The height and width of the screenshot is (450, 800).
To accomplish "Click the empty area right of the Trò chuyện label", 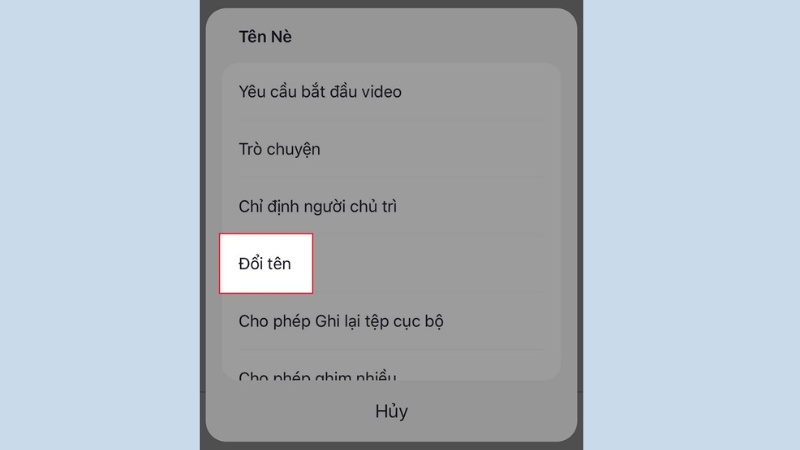I will coord(440,149).
